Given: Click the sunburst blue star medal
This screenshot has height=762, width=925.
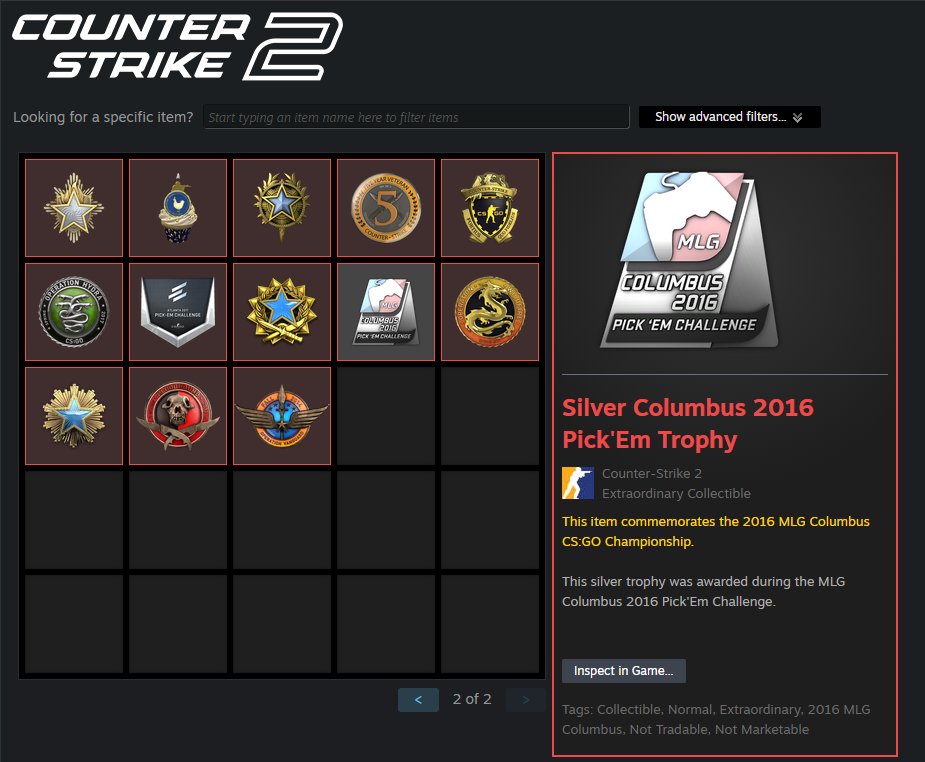Looking at the screenshot, I should (x=74, y=416).
